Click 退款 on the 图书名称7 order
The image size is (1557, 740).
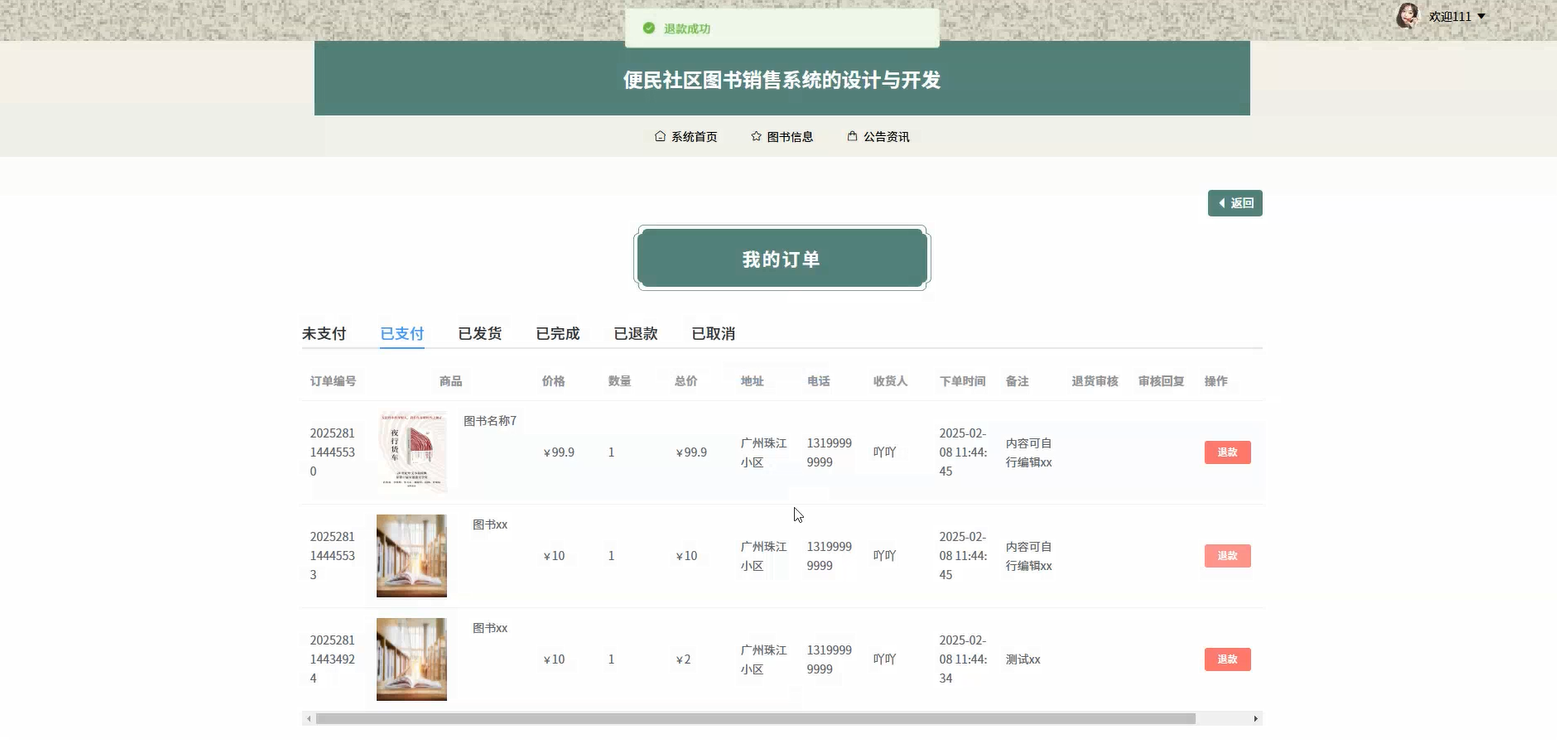click(1227, 452)
